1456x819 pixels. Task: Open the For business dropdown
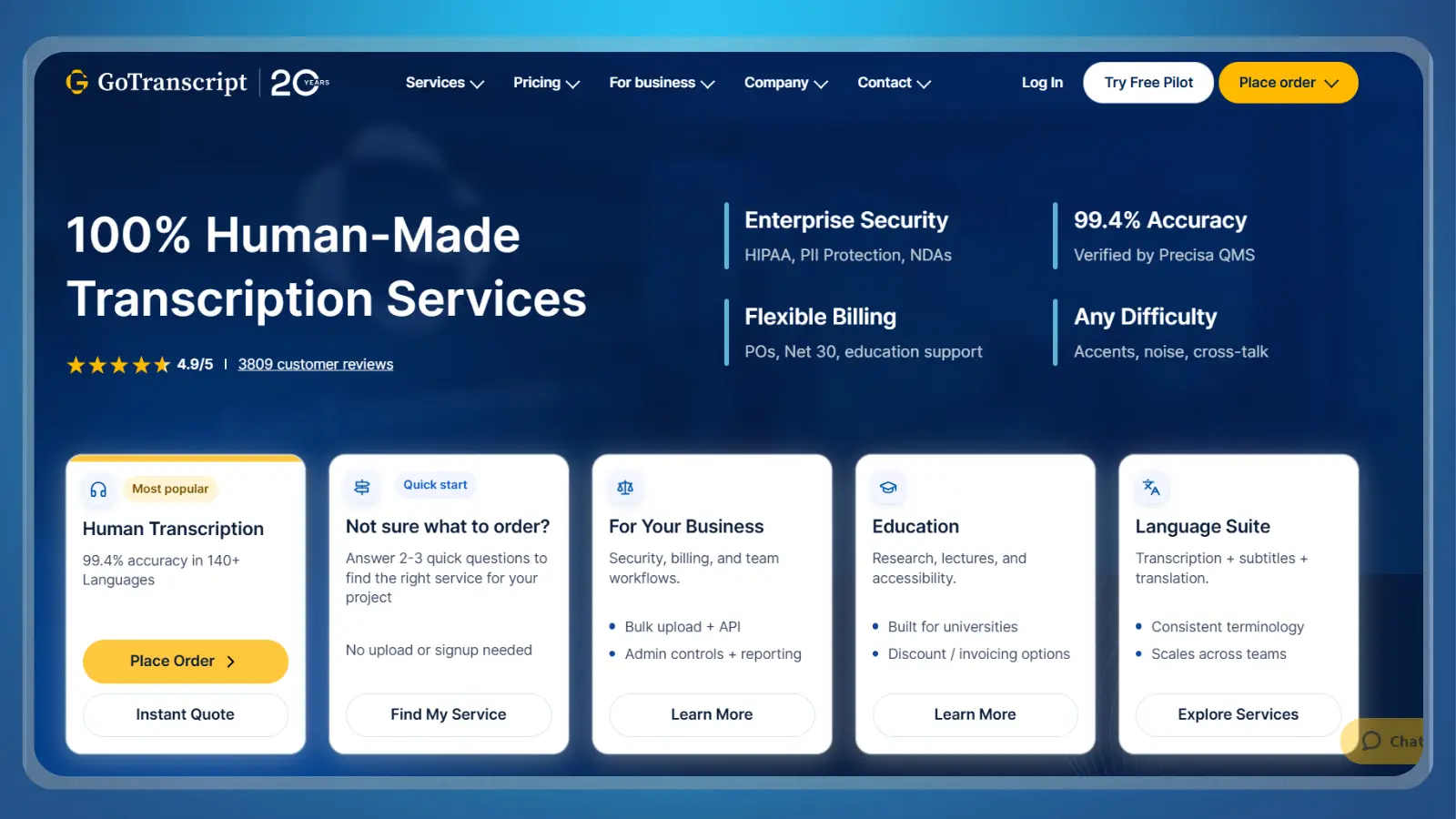click(662, 83)
